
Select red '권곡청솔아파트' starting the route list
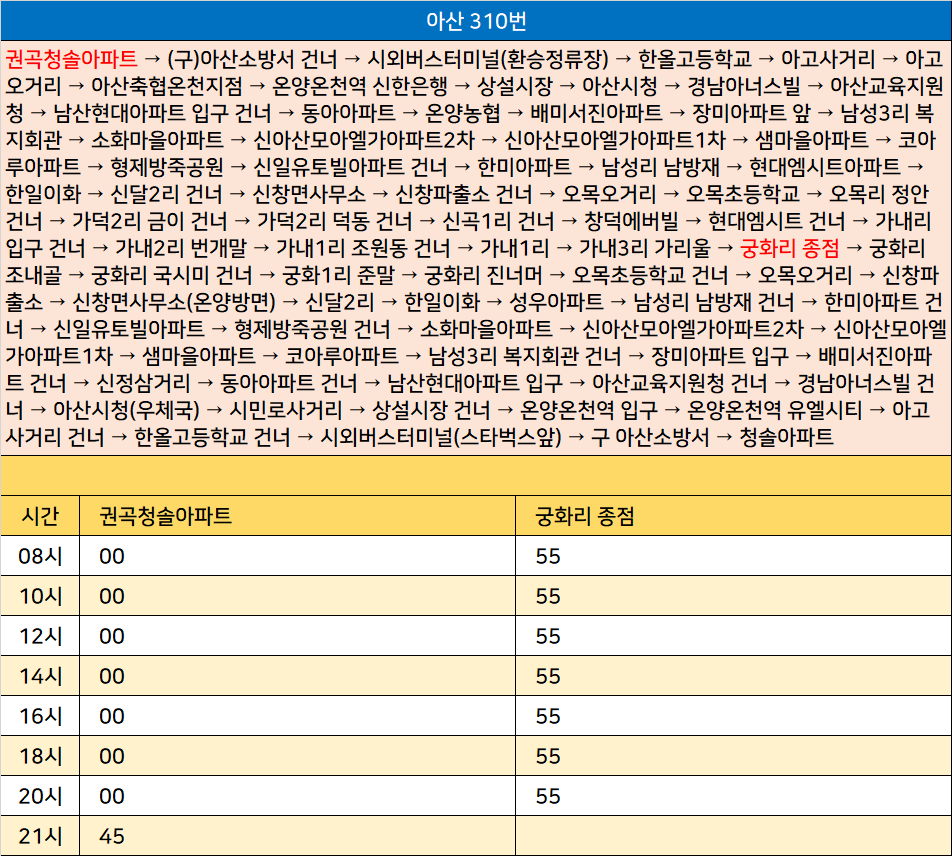(x=72, y=59)
